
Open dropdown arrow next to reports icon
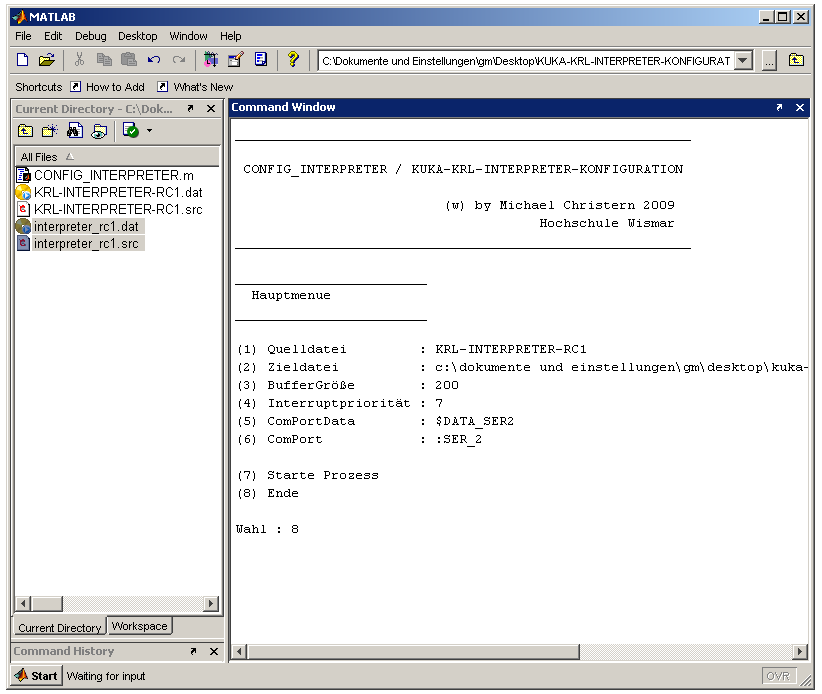[x=150, y=131]
